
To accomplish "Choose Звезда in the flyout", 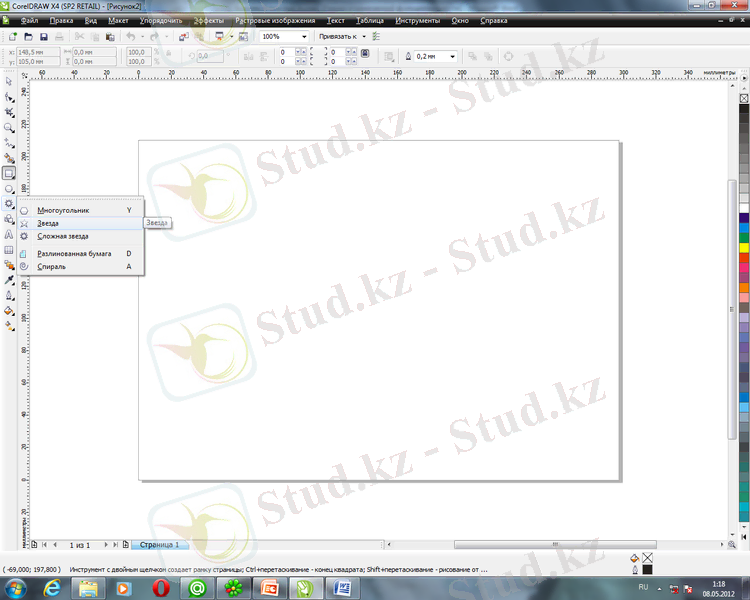I will (x=80, y=223).
